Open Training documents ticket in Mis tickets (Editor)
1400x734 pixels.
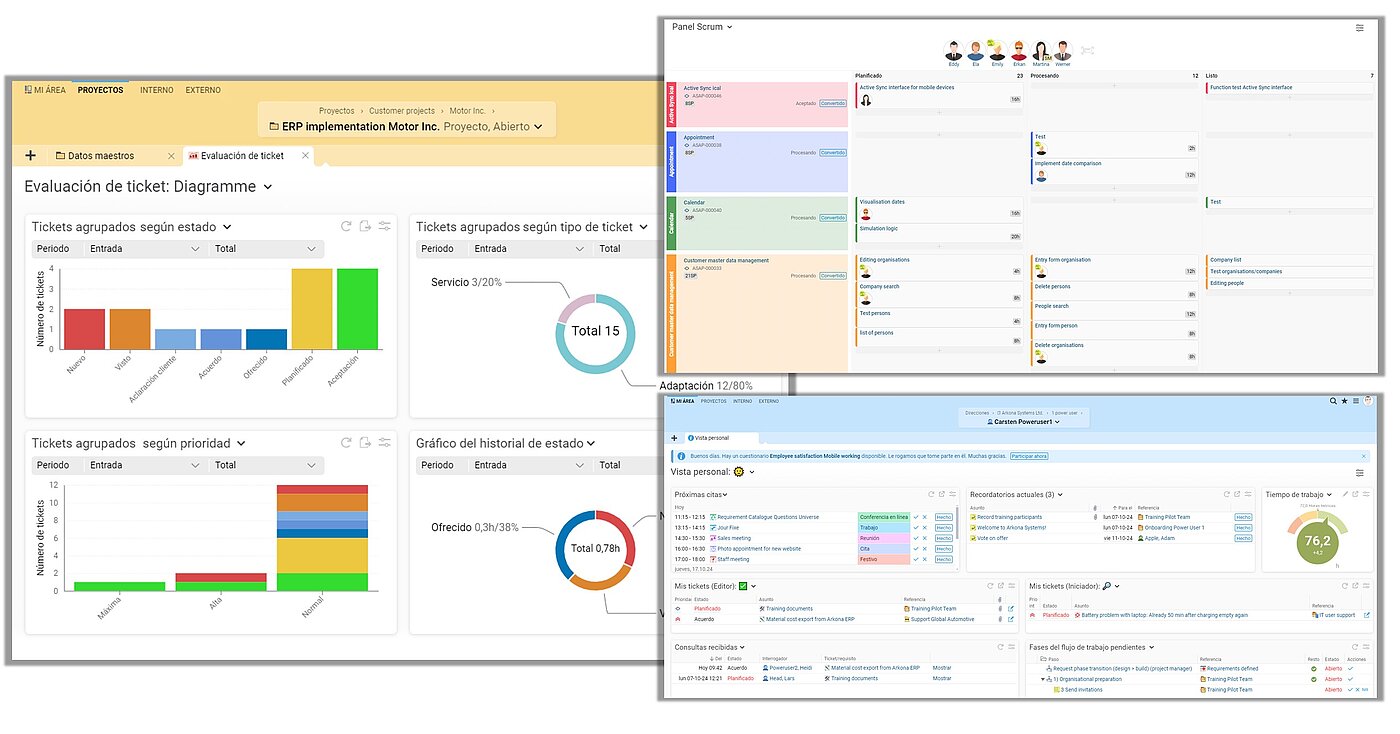790,608
